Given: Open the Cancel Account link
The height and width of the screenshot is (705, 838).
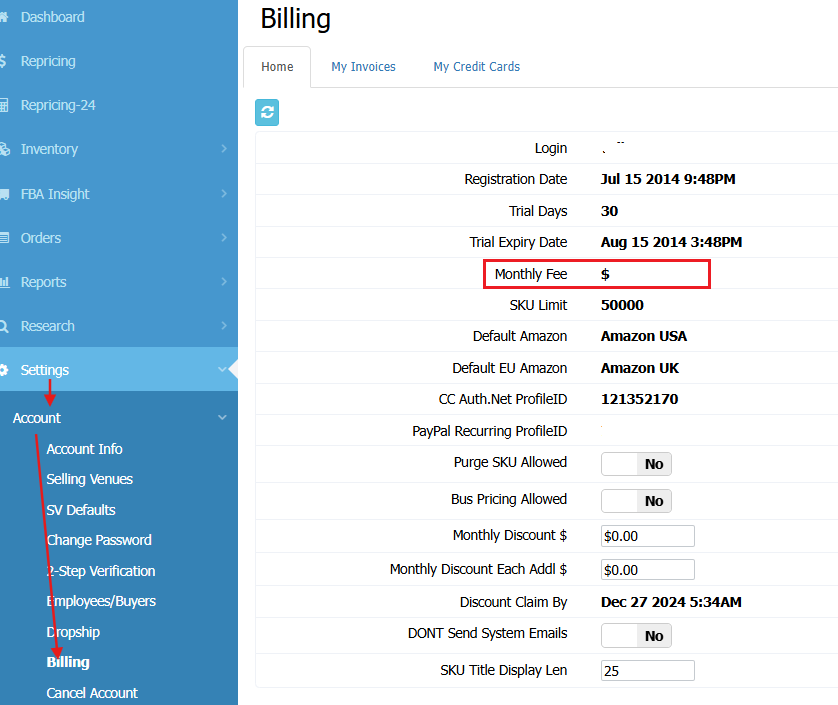Looking at the screenshot, I should click(92, 693).
